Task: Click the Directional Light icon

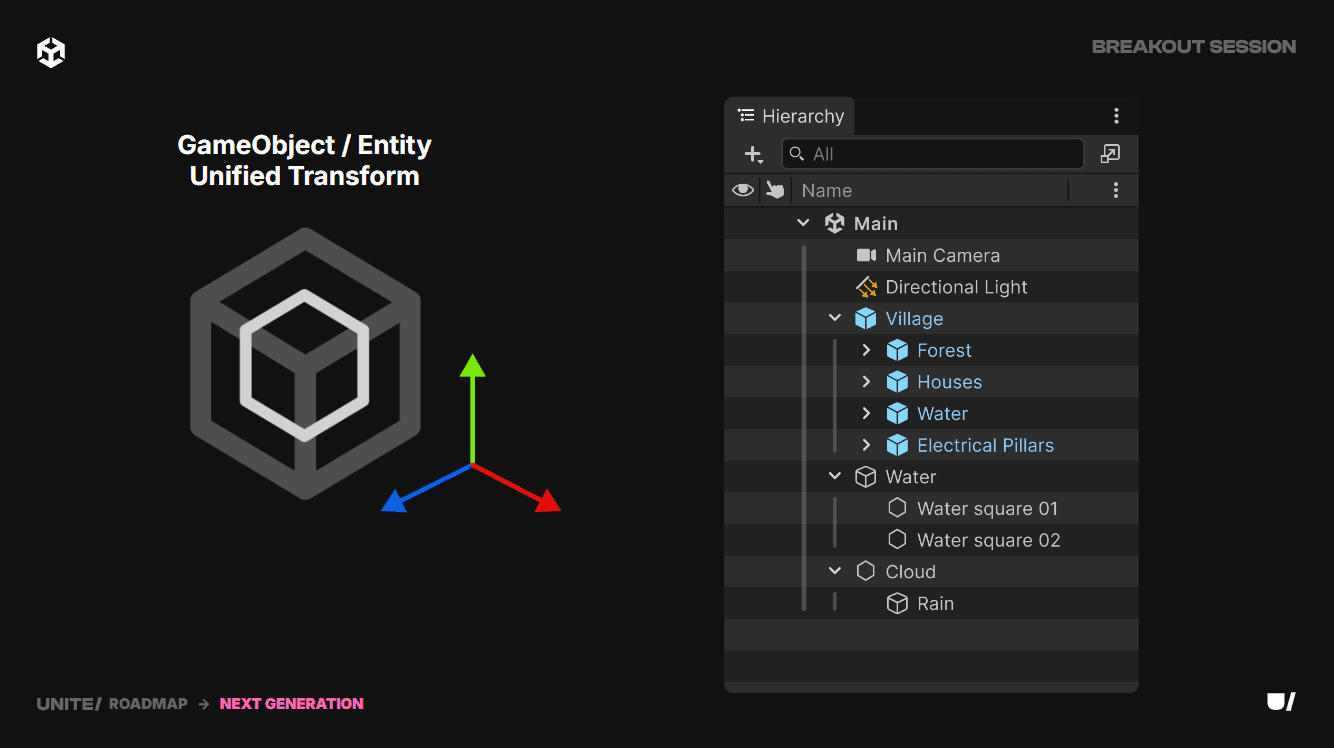Action: [866, 288]
